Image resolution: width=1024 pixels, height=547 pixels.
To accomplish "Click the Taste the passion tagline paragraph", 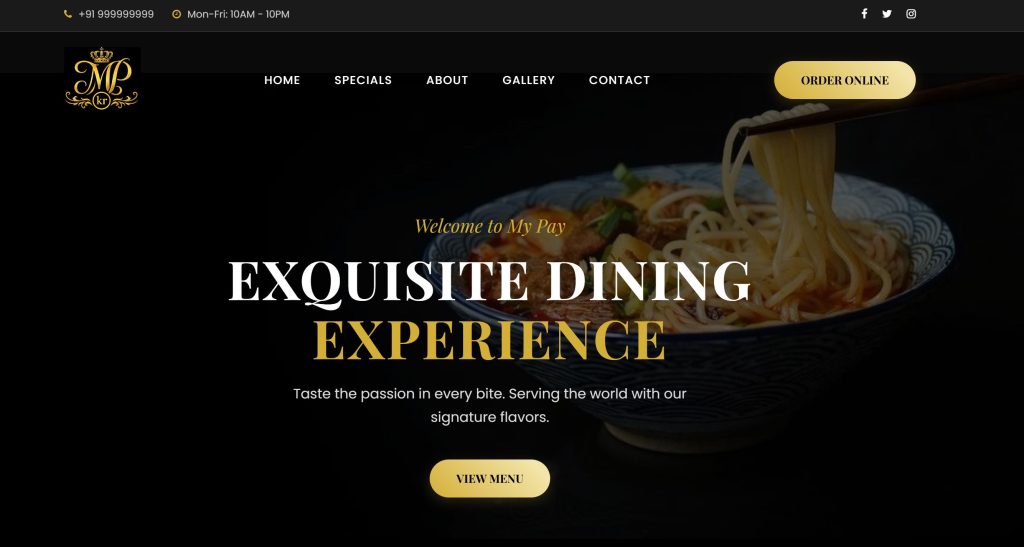I will (490, 405).
